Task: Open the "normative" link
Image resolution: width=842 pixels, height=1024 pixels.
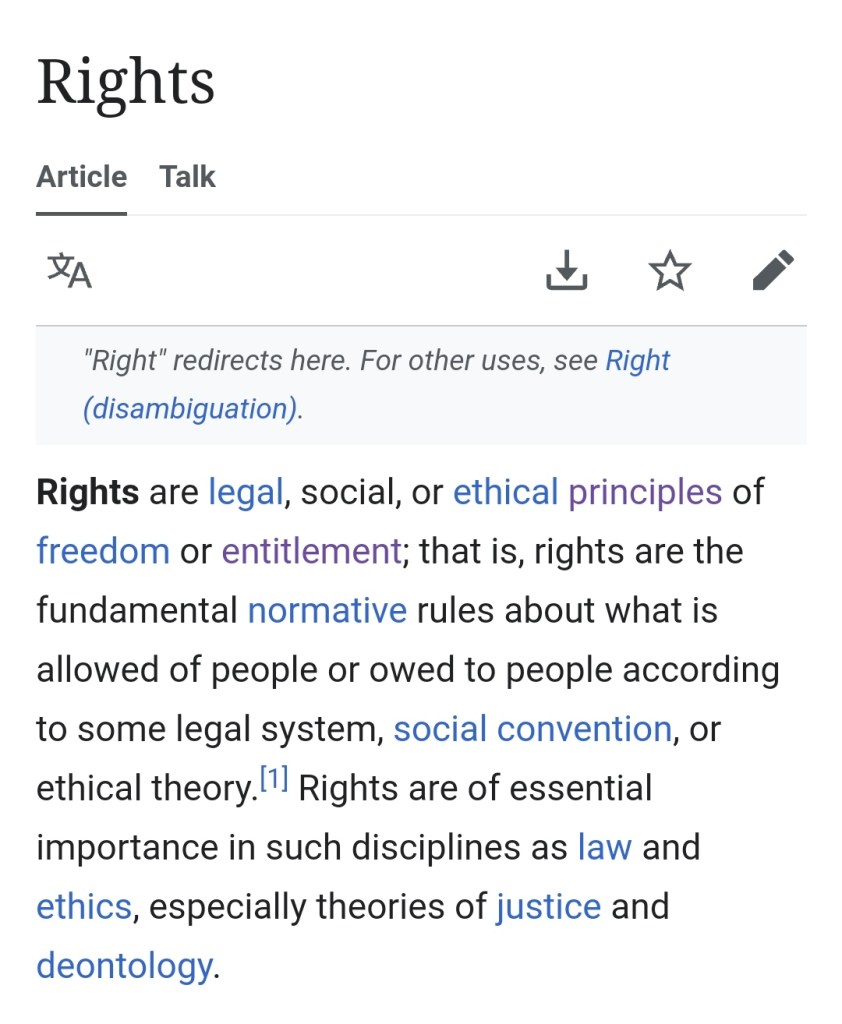Action: click(x=327, y=610)
